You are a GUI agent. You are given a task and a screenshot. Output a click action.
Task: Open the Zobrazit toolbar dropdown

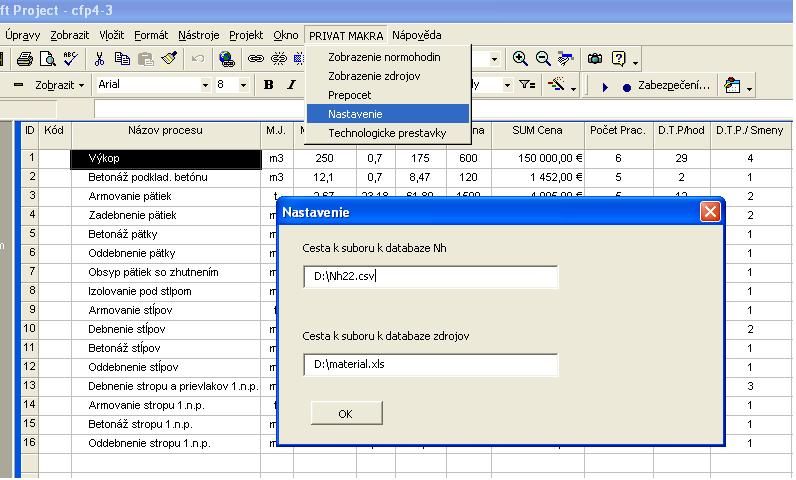pos(61,86)
